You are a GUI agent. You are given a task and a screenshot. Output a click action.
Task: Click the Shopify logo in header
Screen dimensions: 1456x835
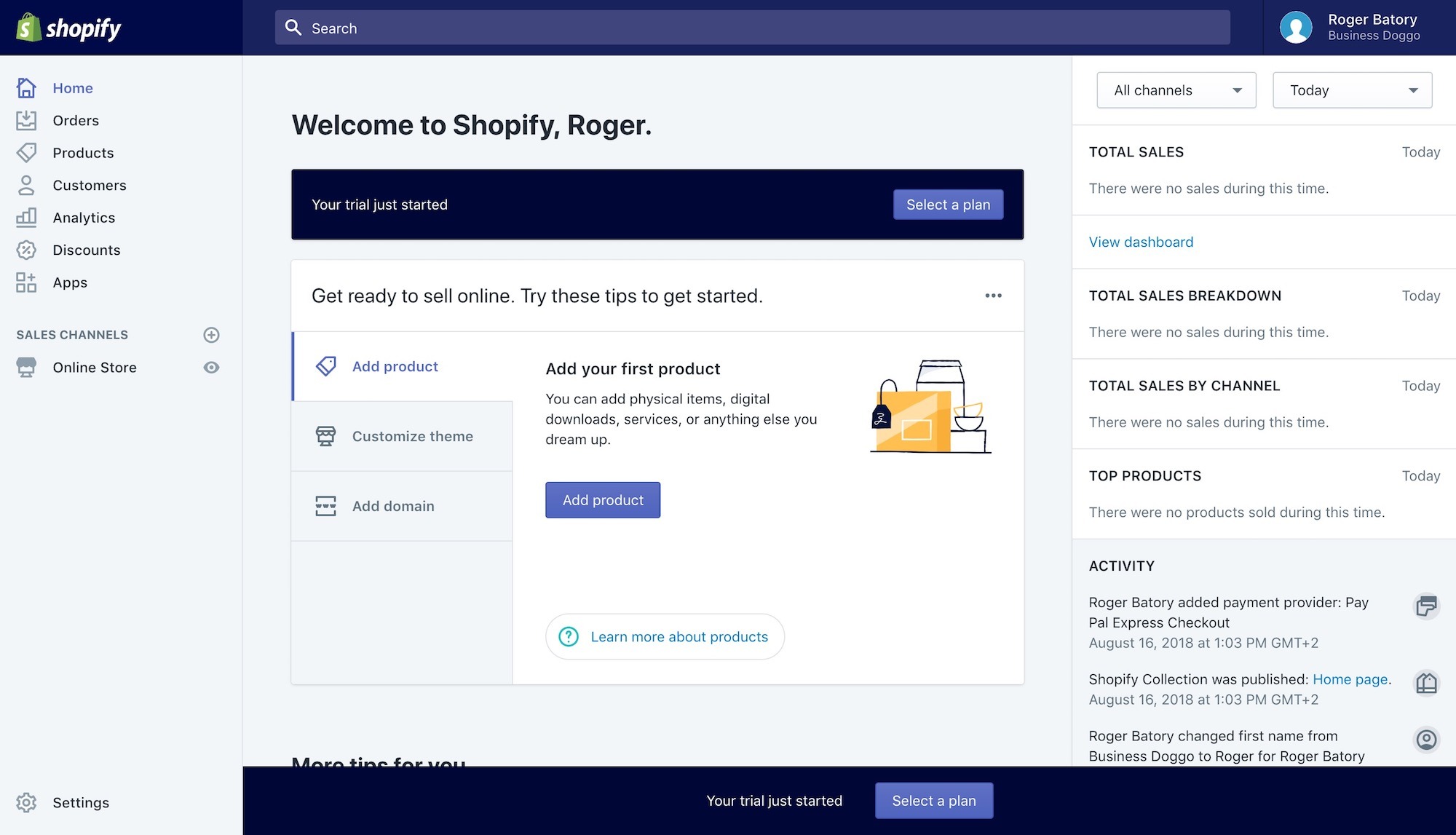click(68, 28)
